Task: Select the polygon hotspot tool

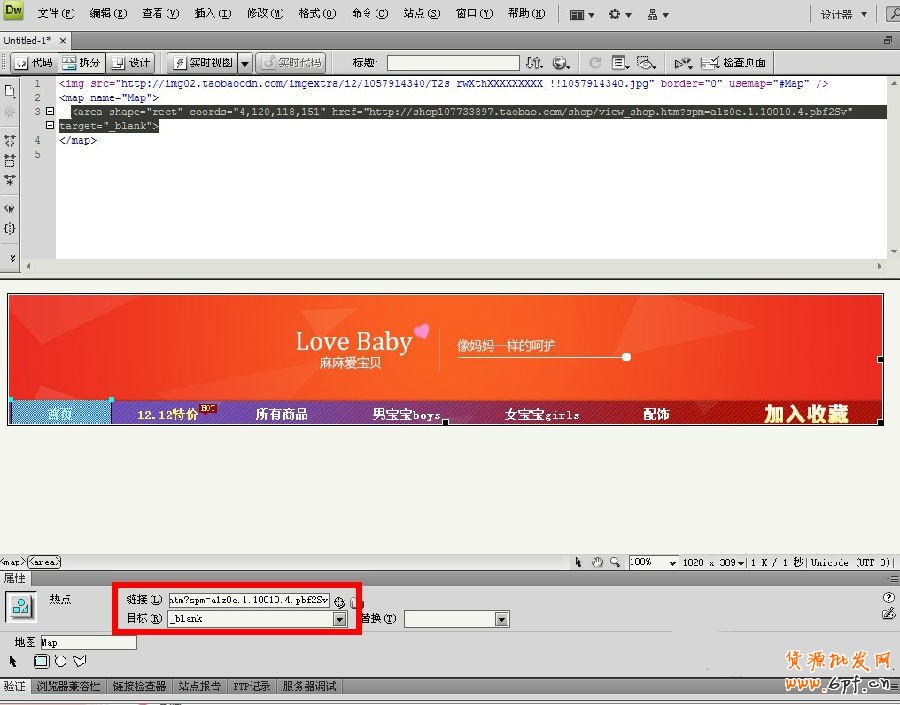Action: 79,661
